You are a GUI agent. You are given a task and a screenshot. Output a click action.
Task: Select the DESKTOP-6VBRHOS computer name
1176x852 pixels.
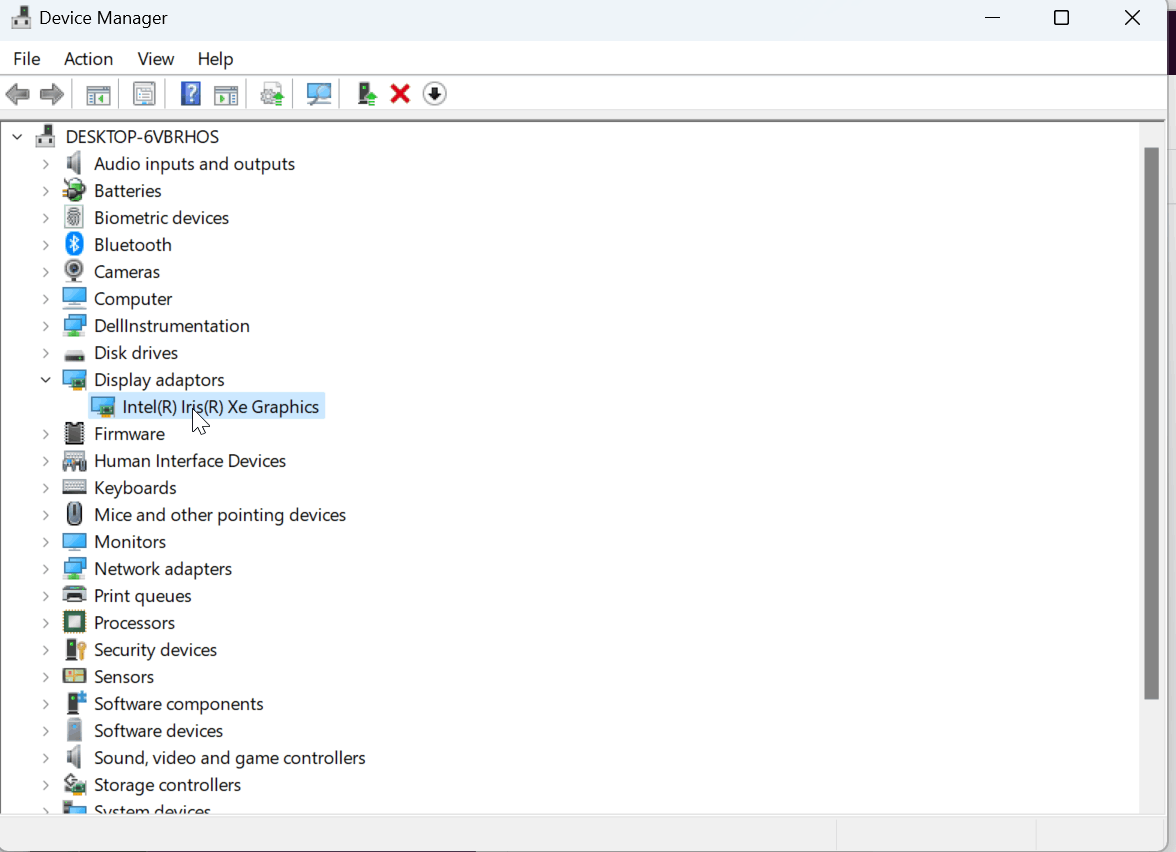tap(142, 136)
